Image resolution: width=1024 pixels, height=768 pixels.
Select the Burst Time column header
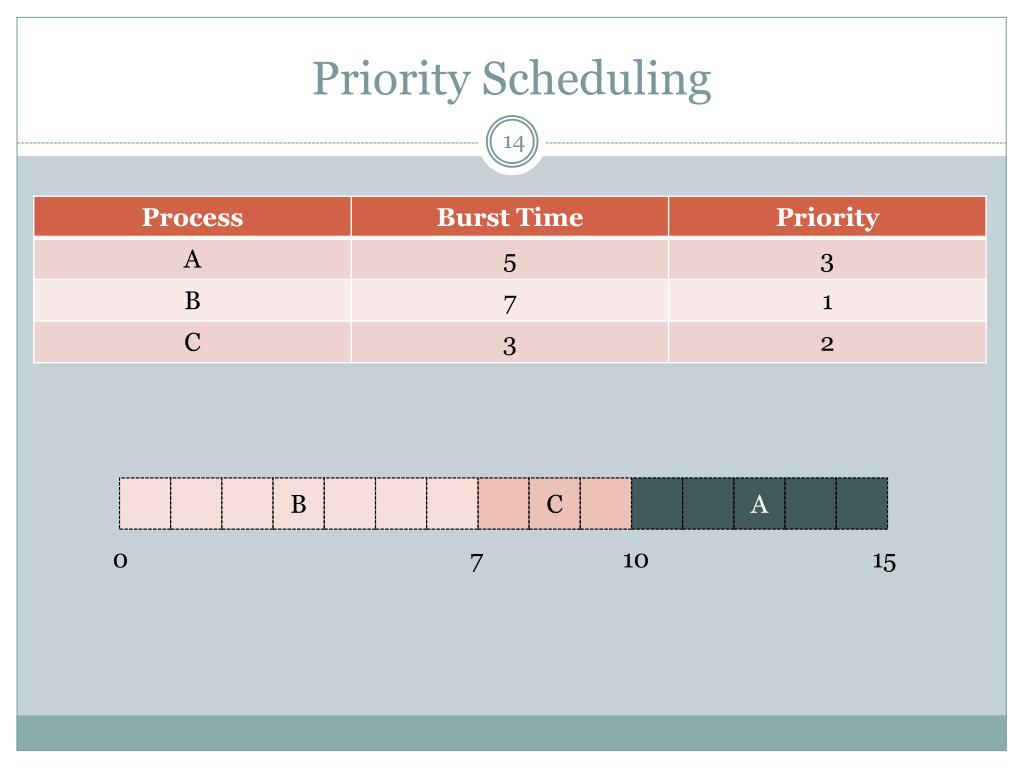(x=509, y=216)
